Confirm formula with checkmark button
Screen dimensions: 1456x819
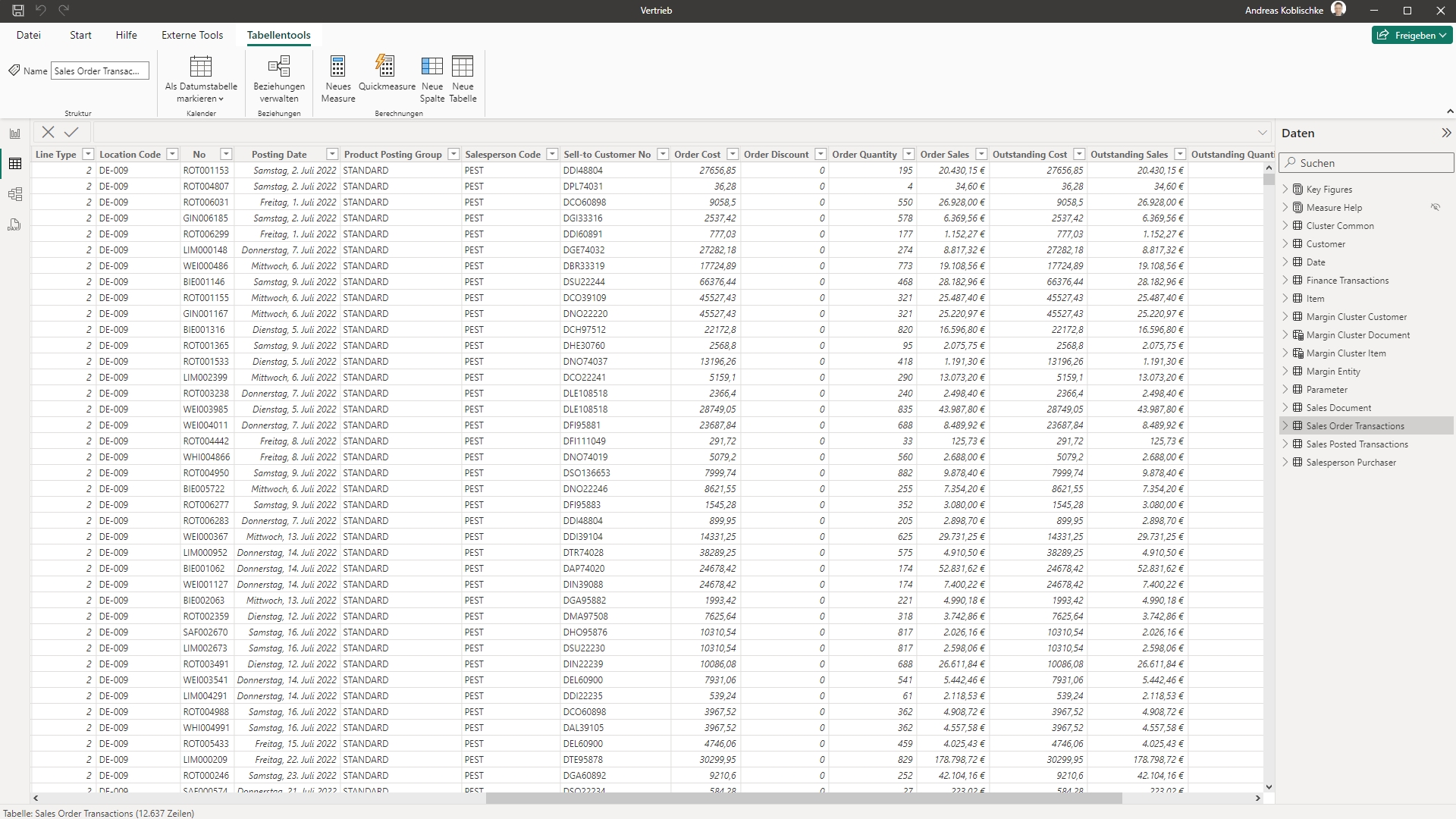(71, 132)
